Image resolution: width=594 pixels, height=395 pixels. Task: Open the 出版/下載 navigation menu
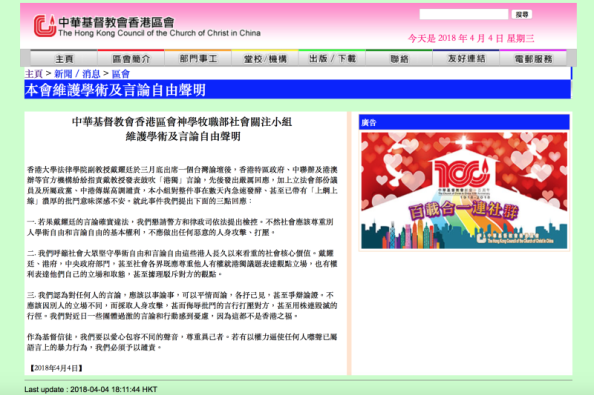pos(332,59)
